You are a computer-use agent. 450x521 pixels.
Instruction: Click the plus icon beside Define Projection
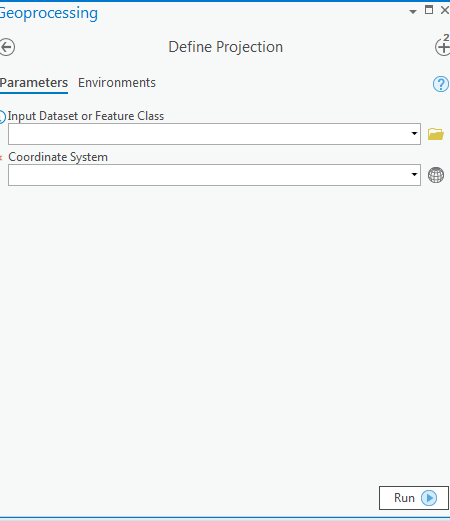443,46
